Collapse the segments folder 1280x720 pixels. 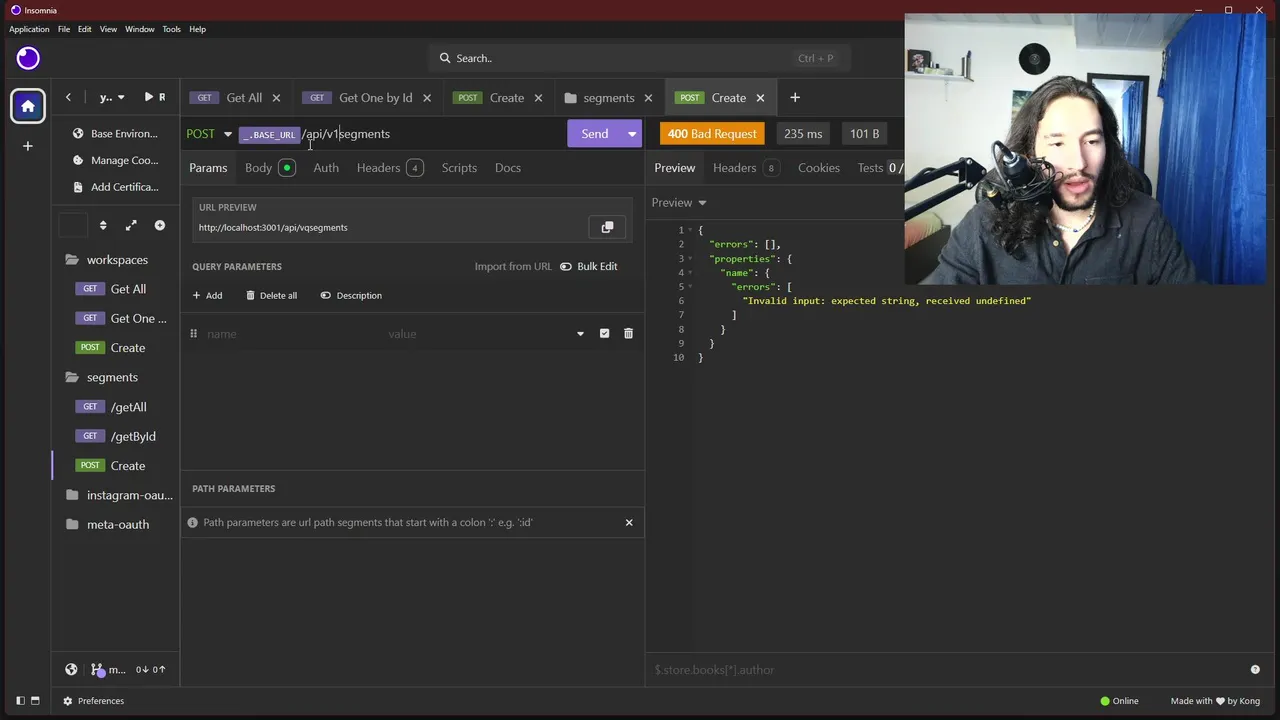[x=102, y=377]
